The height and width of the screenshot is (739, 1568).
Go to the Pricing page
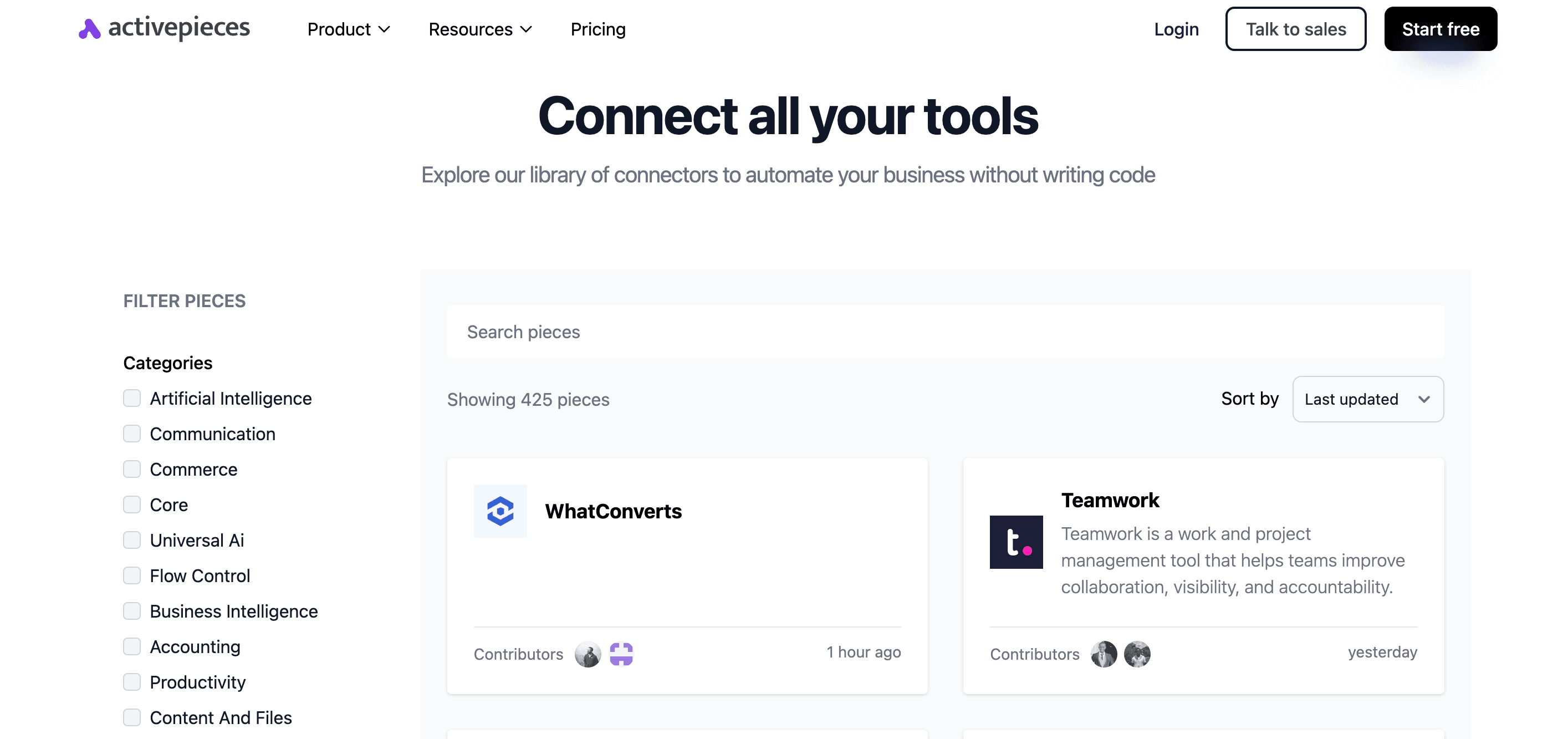coord(597,29)
